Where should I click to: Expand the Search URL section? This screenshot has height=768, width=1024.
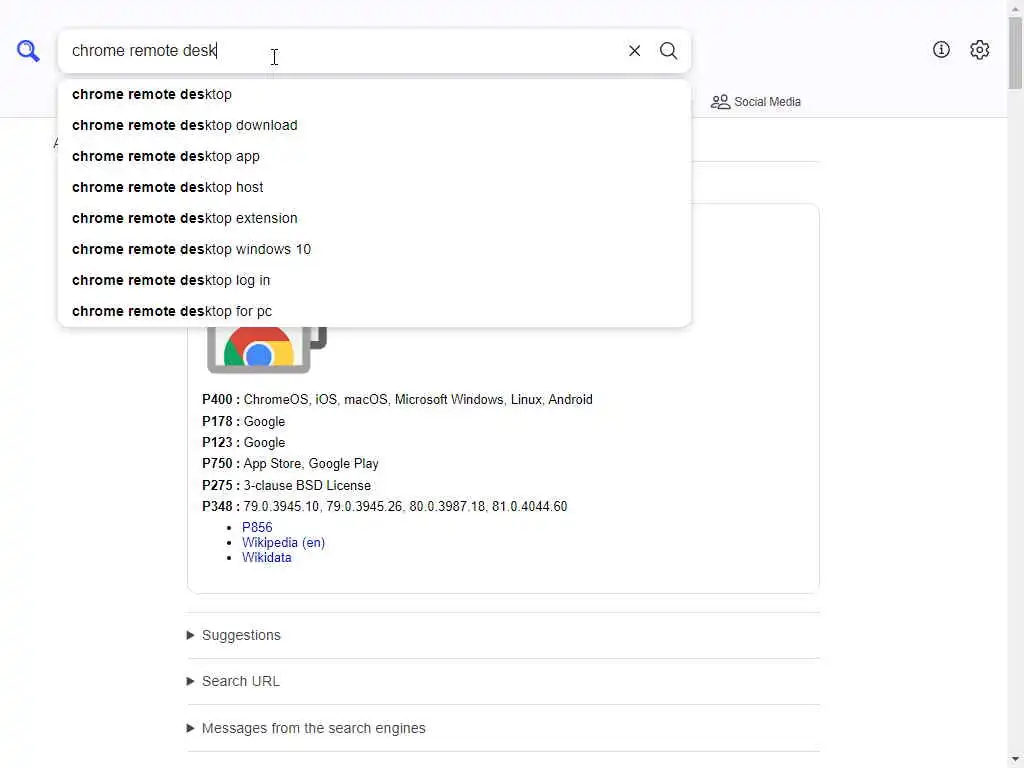tap(233, 681)
